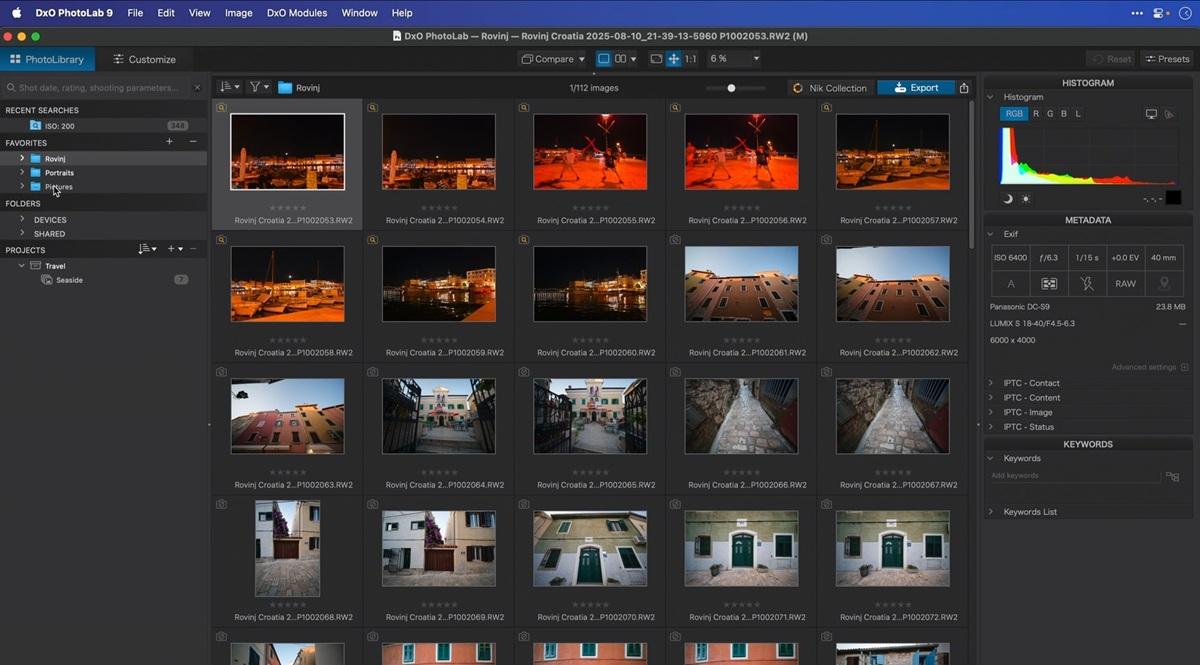Click the Presets button
This screenshot has height=665, width=1200.
pos(1167,59)
